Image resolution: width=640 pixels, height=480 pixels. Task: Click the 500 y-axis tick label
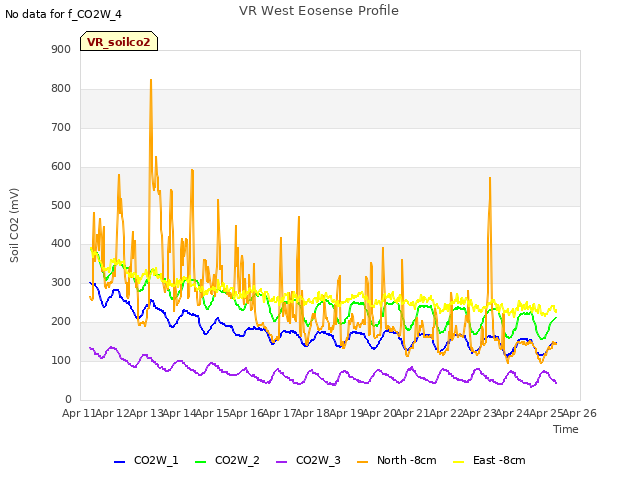click(x=61, y=205)
